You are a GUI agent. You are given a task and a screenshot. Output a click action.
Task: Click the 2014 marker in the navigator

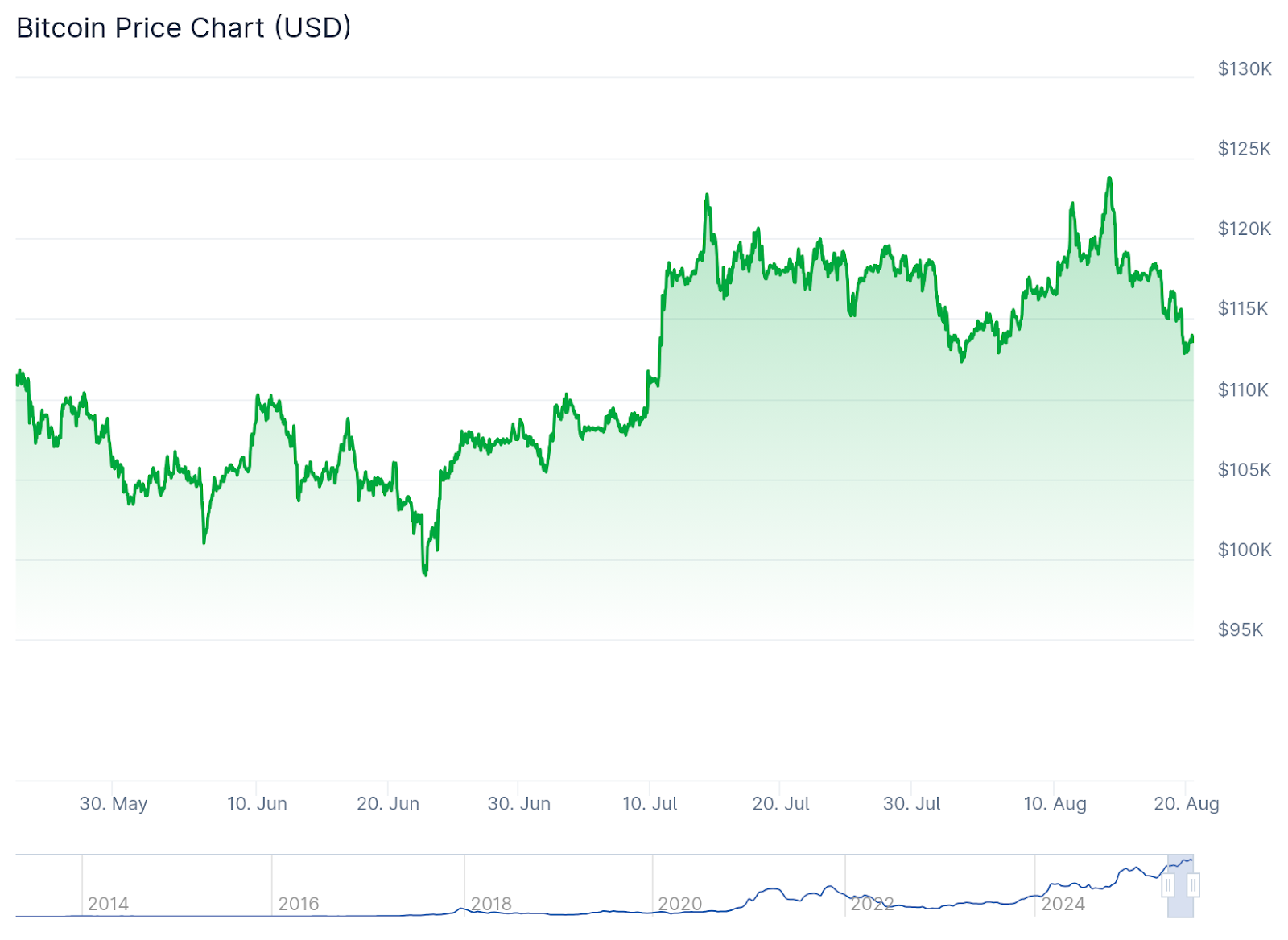(x=108, y=904)
